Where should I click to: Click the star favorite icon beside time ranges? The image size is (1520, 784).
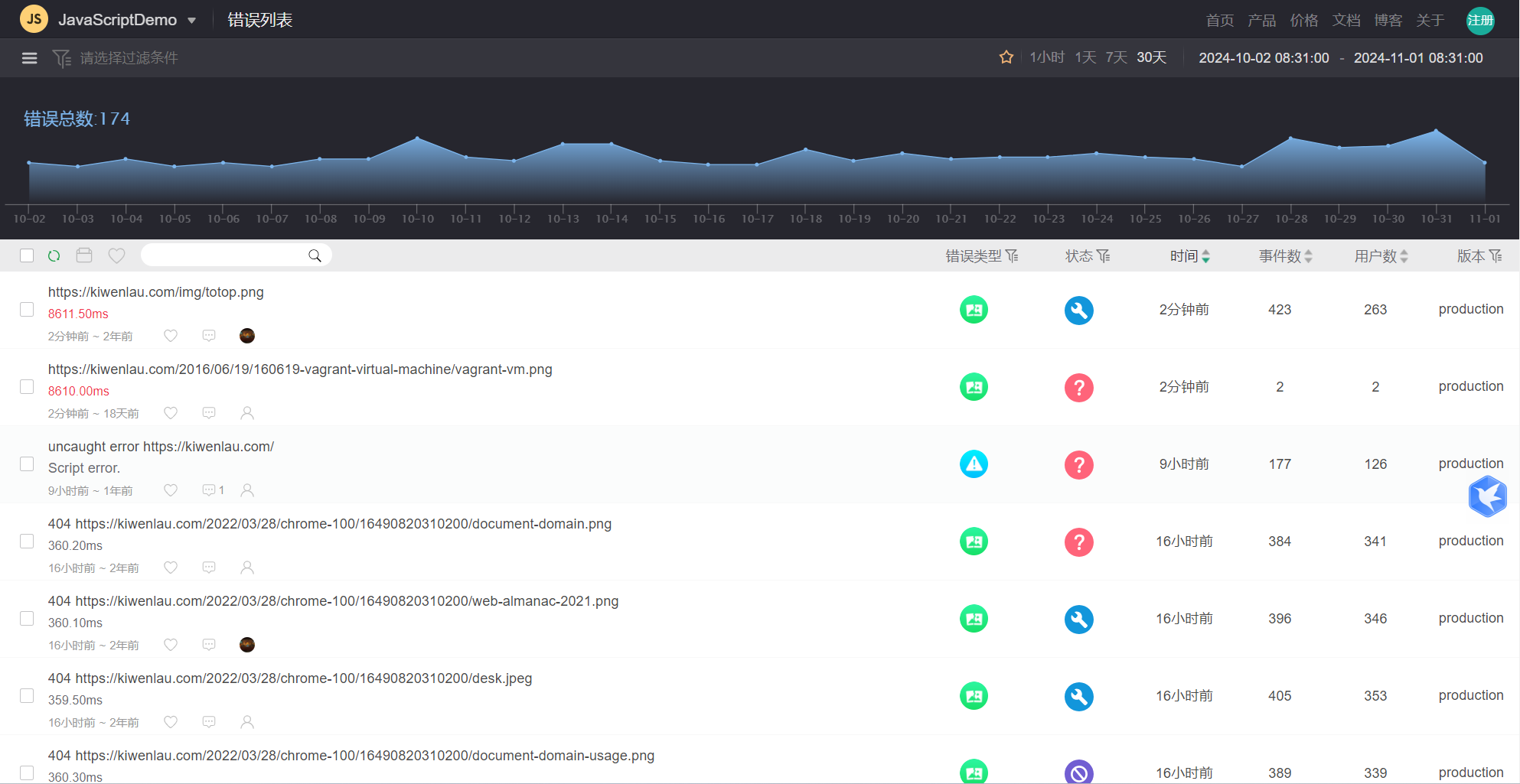(1006, 57)
